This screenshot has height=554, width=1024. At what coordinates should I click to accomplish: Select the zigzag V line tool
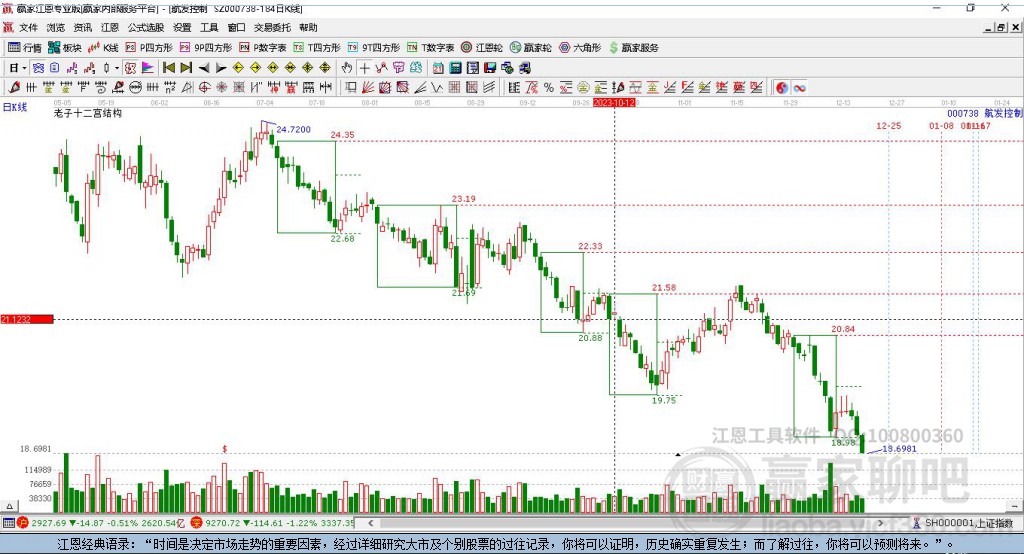pyautogui.click(x=437, y=88)
